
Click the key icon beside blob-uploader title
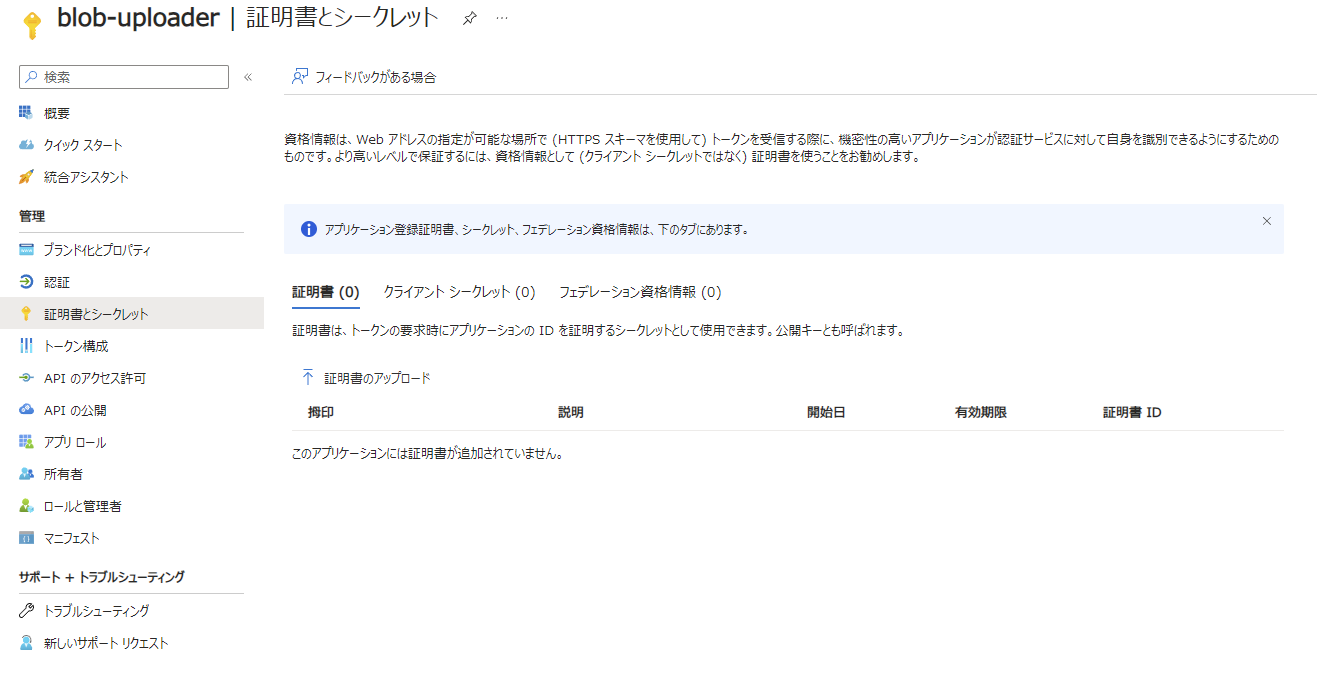point(32,24)
